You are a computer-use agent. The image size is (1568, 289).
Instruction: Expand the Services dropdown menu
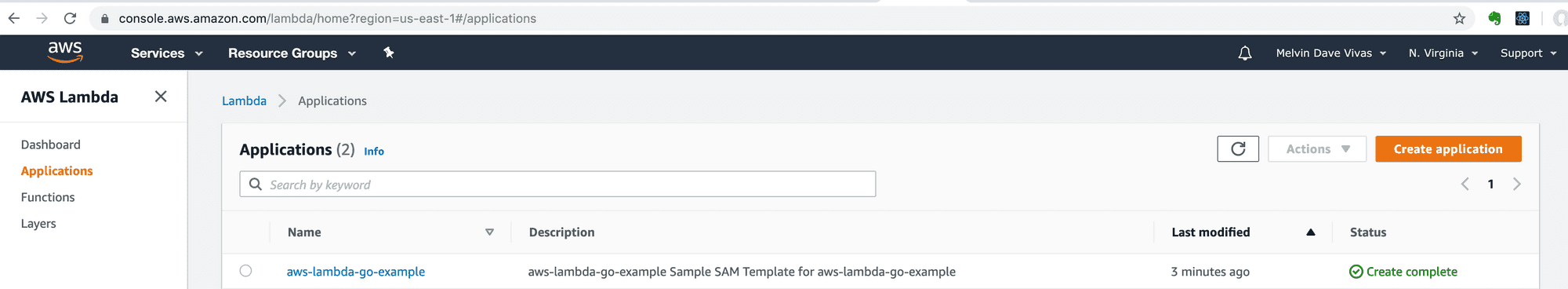(x=167, y=53)
